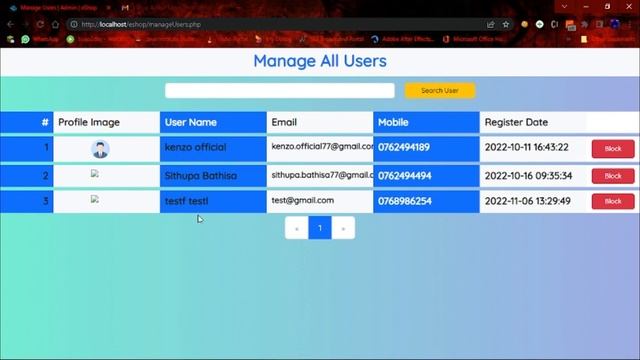Go to previous page in pagination

(x=297, y=228)
